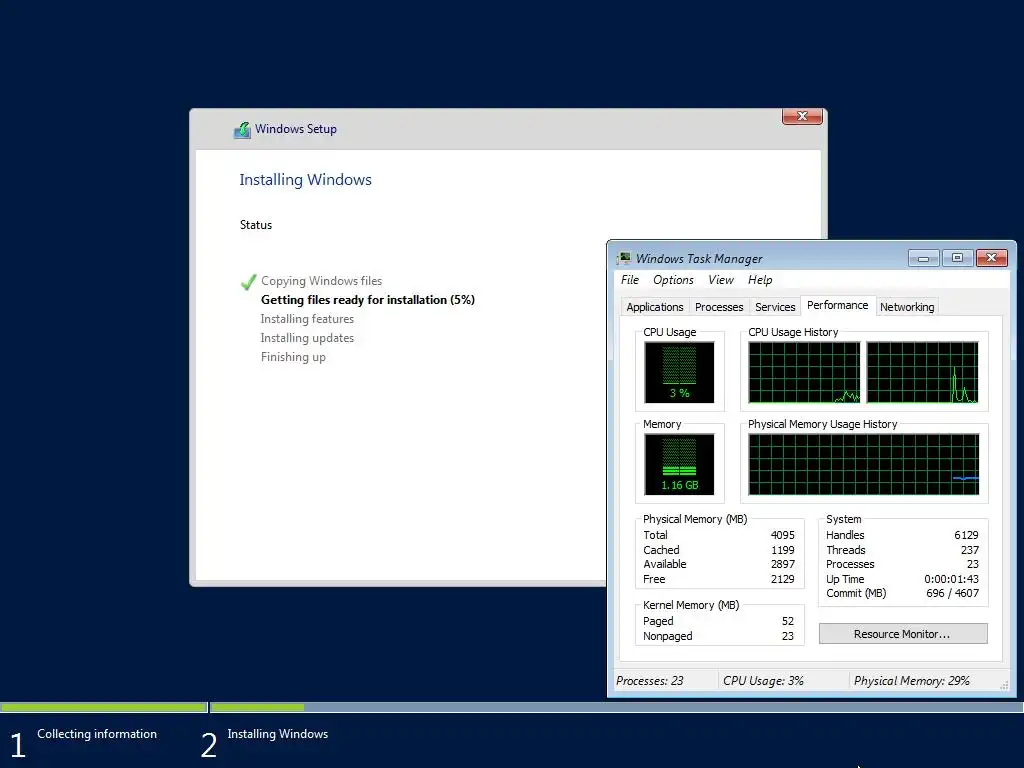This screenshot has width=1024, height=768.
Task: Click the Free value 2129
Action: (x=782, y=579)
